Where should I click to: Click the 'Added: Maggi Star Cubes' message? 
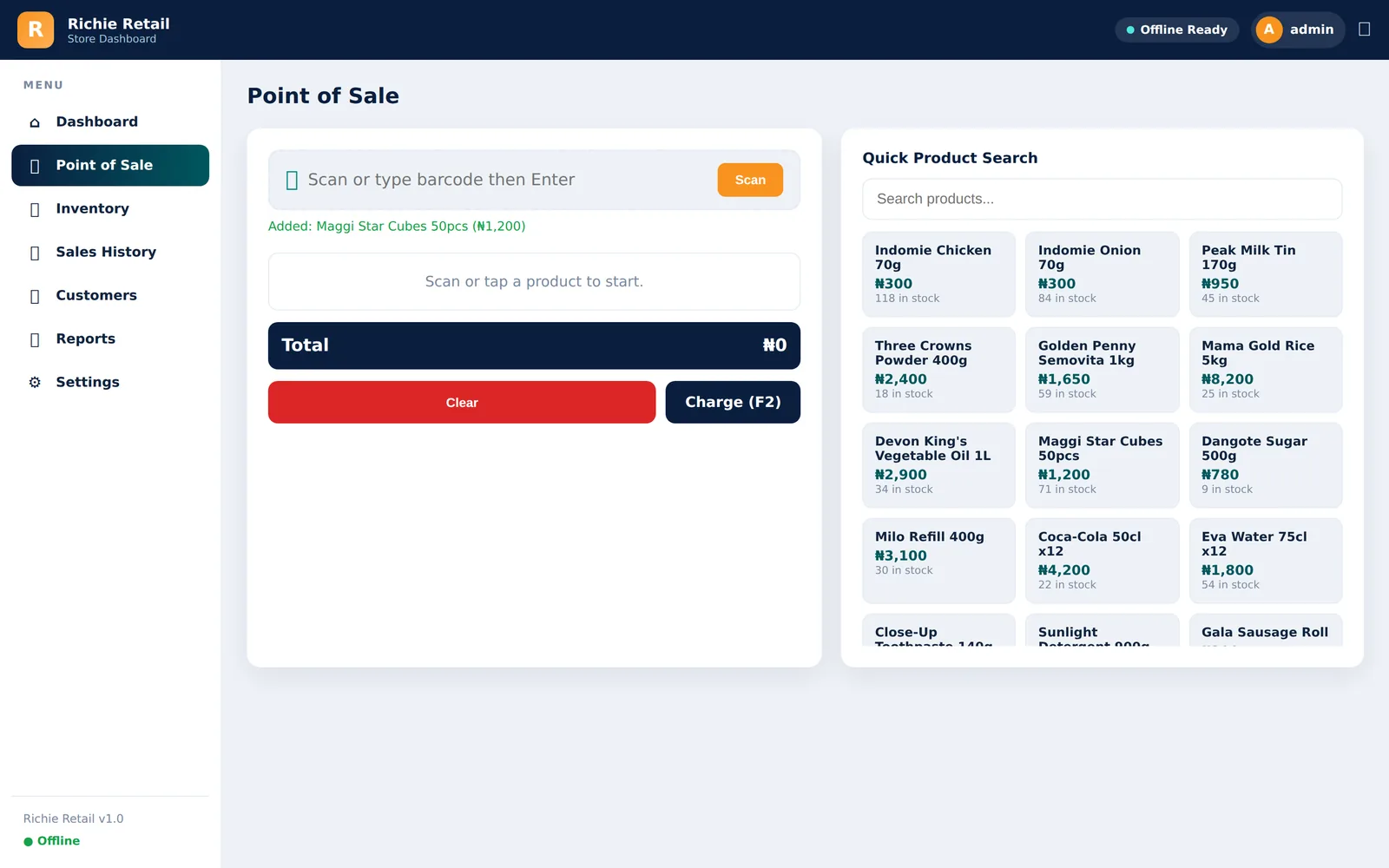[x=397, y=227]
